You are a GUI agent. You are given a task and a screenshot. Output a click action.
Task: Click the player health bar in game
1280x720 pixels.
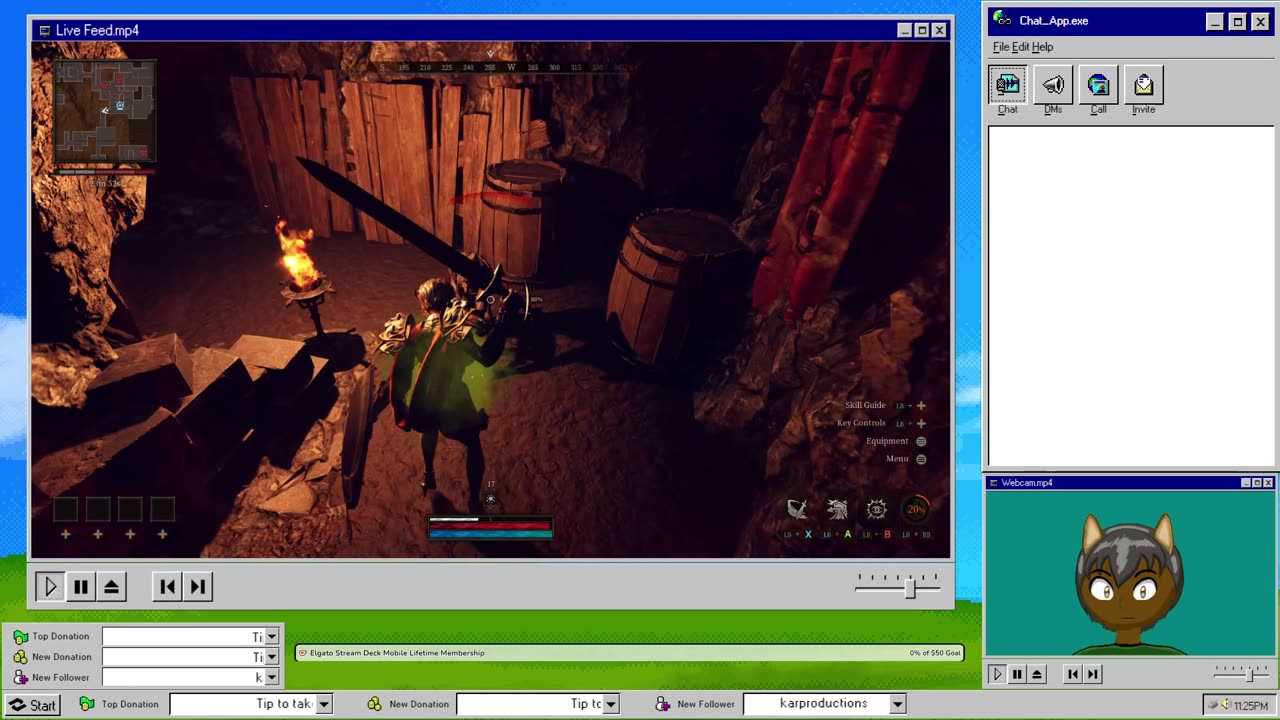pos(490,524)
